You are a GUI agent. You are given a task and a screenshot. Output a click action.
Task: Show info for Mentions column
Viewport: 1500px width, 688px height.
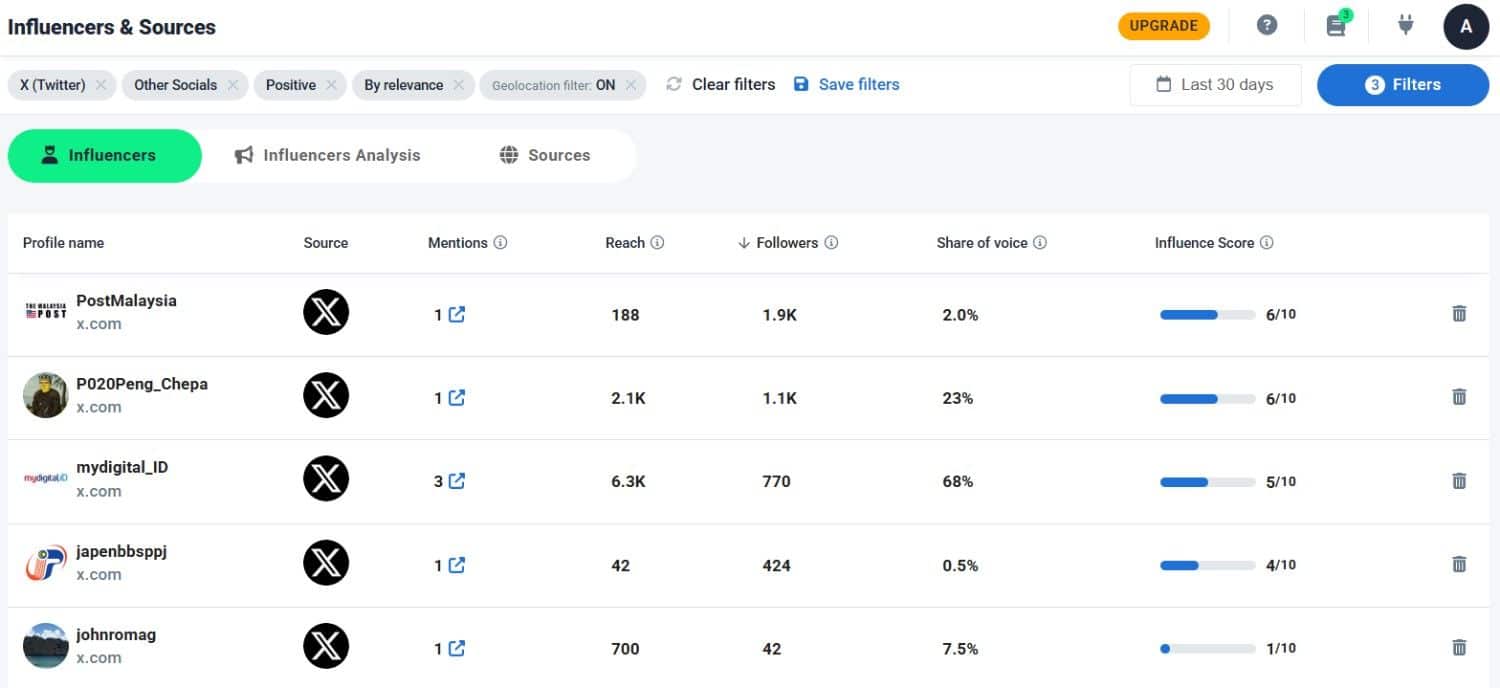click(x=501, y=243)
